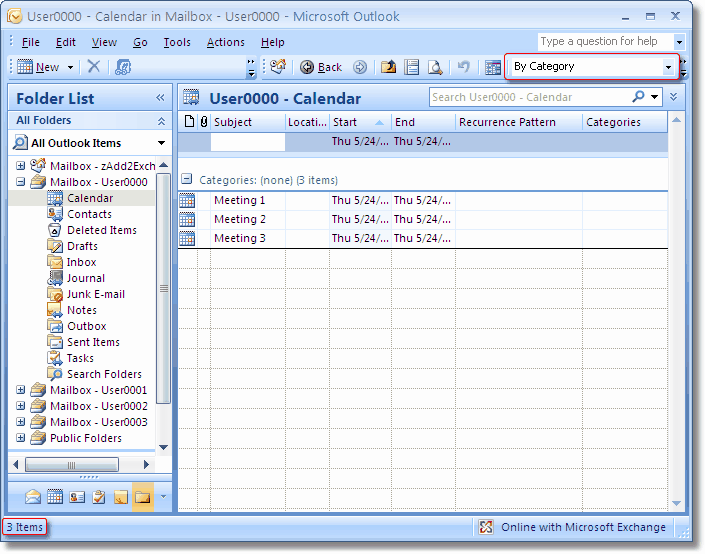Click the address book search icon
The image size is (705, 554).
123,67
